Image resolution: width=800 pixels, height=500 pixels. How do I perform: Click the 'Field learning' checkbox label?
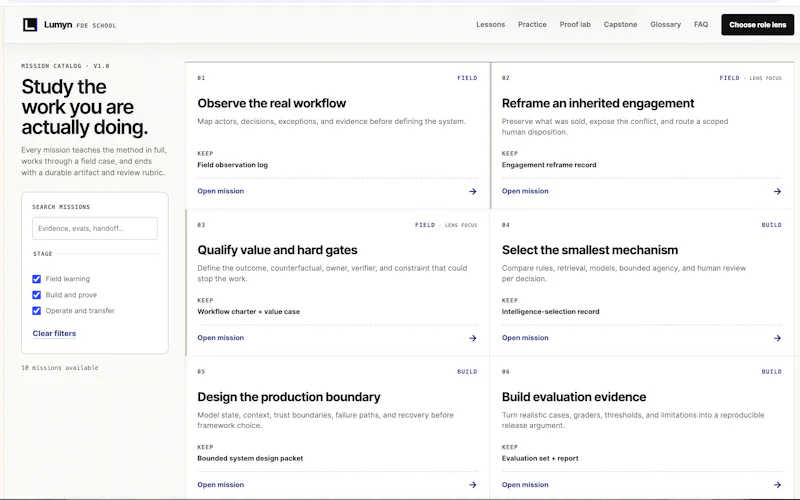coord(67,279)
